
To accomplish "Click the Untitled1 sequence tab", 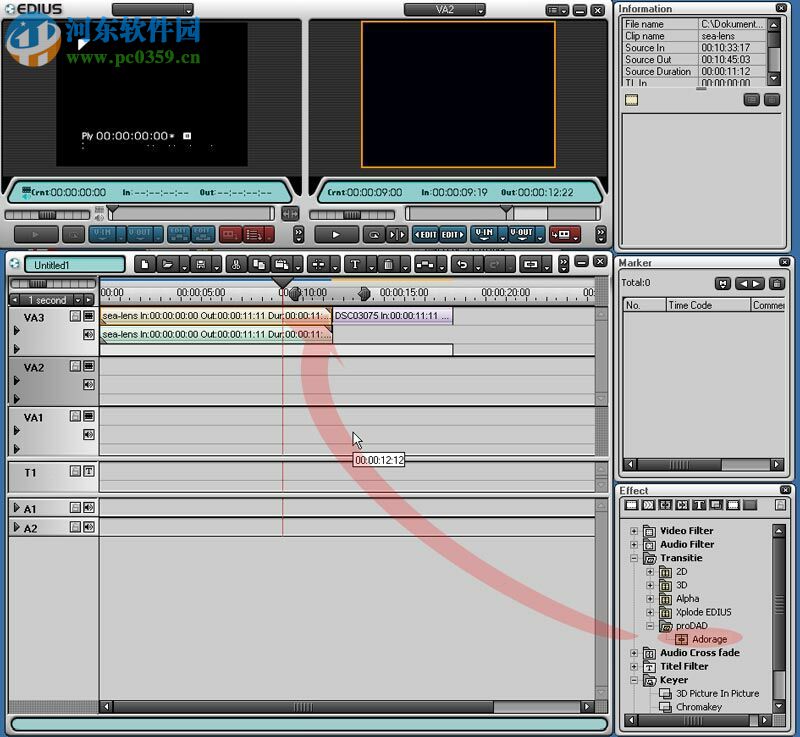I will click(74, 265).
